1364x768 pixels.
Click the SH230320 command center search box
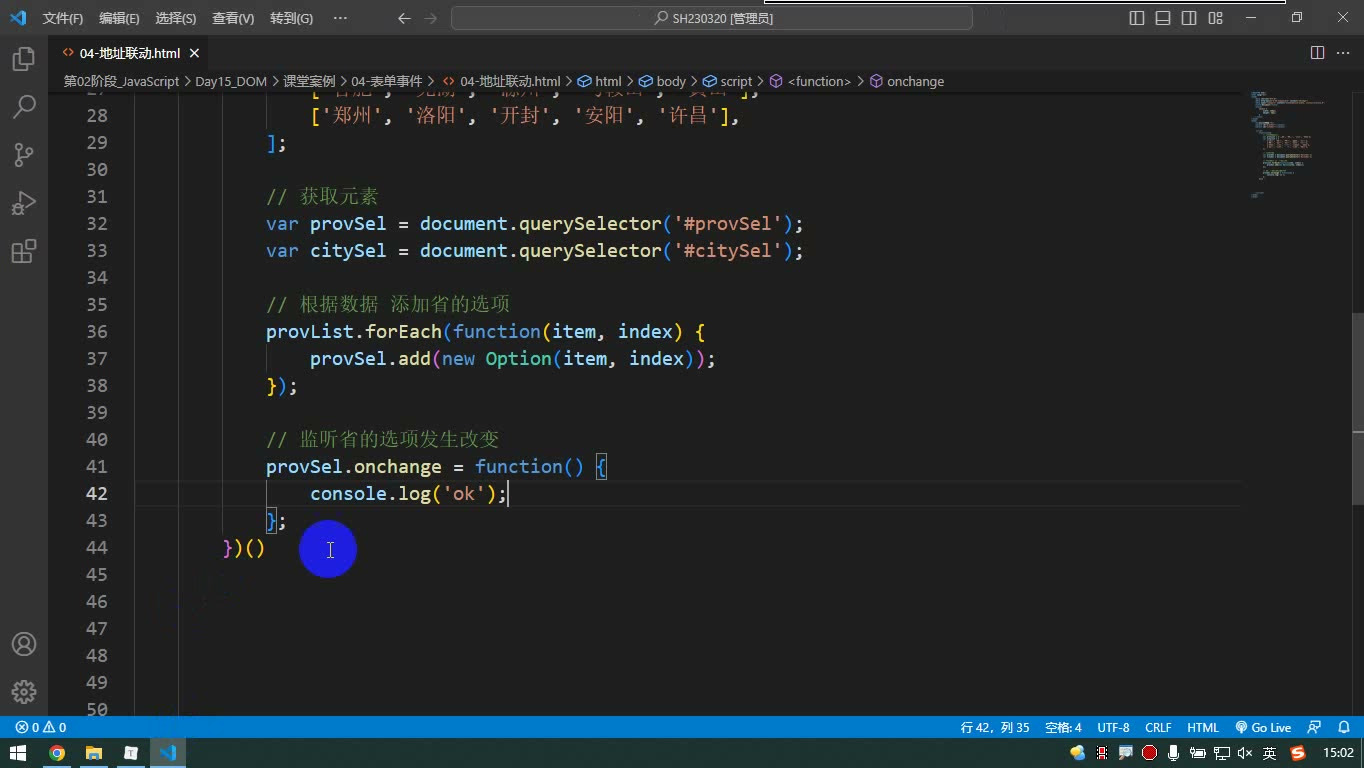(x=712, y=18)
